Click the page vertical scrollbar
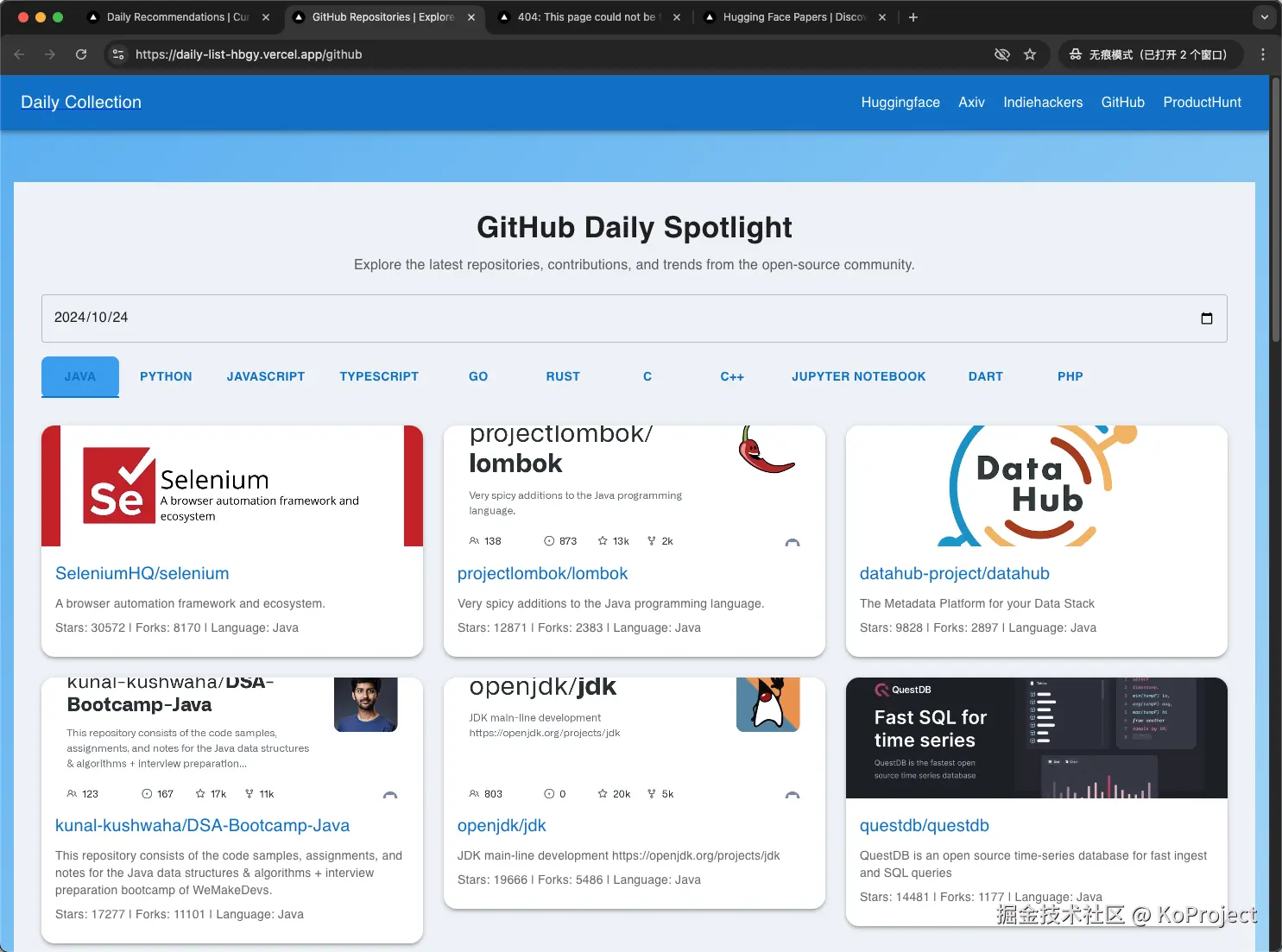 pos(1276,211)
